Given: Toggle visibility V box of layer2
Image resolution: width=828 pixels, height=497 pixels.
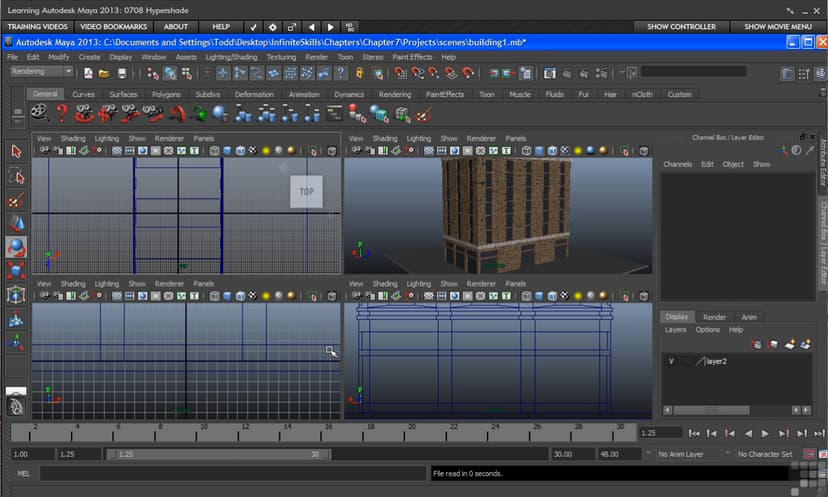Looking at the screenshot, I should point(671,361).
